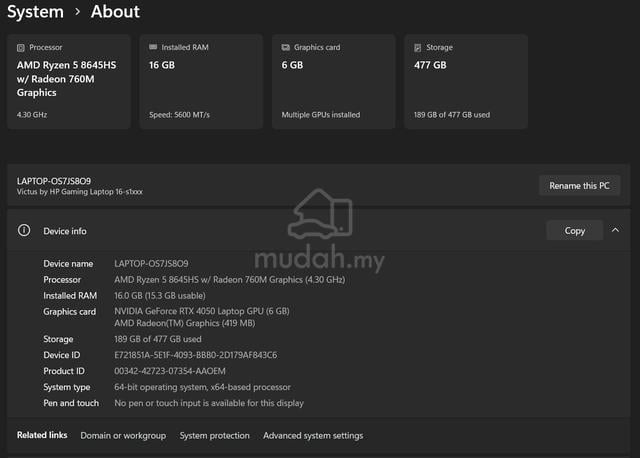640x458 pixels.
Task: Click the Device info circle icon
Action: [x=24, y=230]
